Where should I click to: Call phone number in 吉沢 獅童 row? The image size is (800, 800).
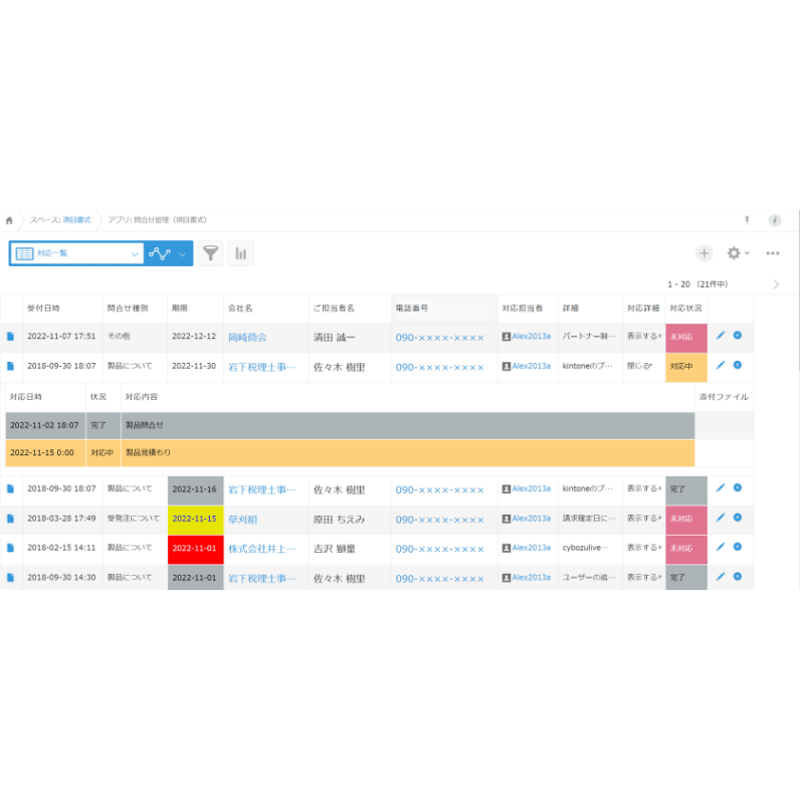coord(439,549)
